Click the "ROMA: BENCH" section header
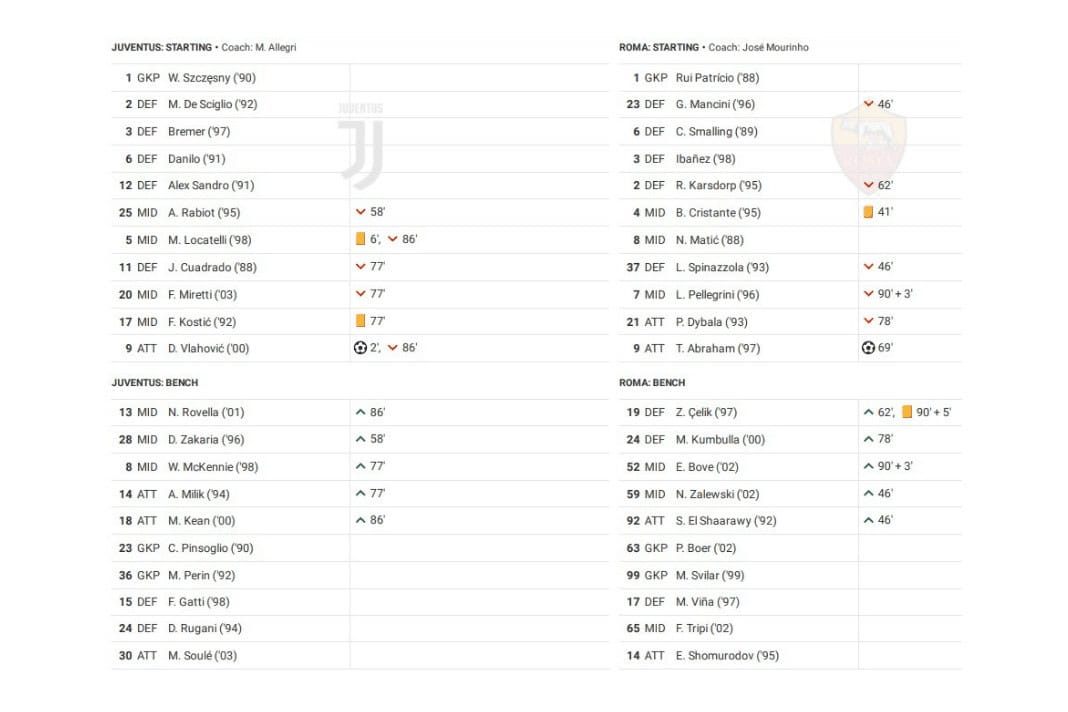 click(652, 383)
